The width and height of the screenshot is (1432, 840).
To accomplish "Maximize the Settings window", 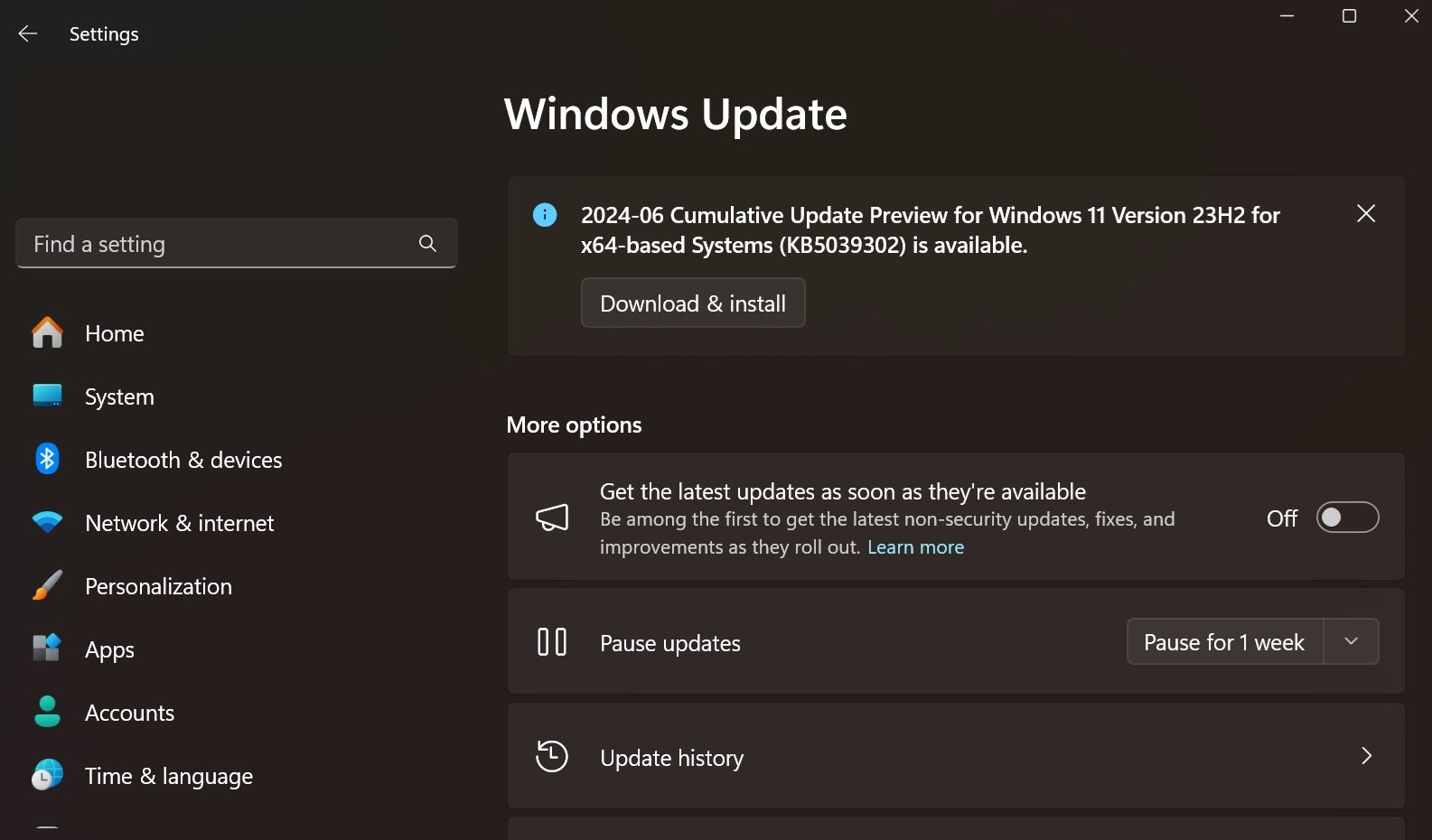I will (1349, 16).
